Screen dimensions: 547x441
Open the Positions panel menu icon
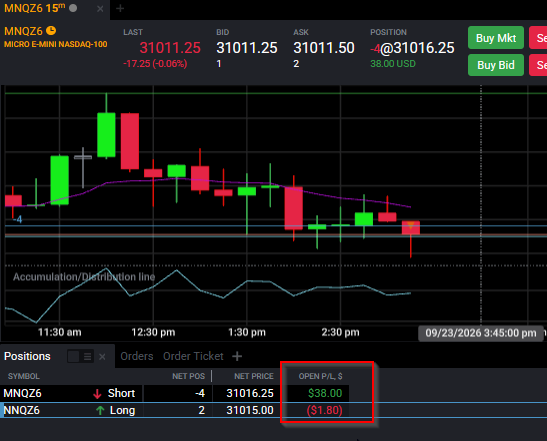coord(87,357)
